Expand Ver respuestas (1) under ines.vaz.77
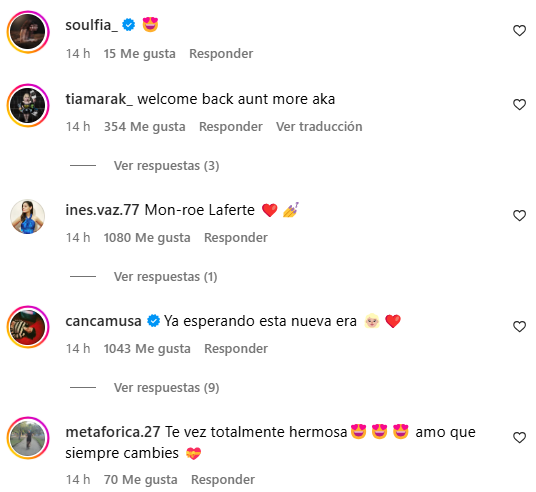536x492 pixels. pos(165,277)
